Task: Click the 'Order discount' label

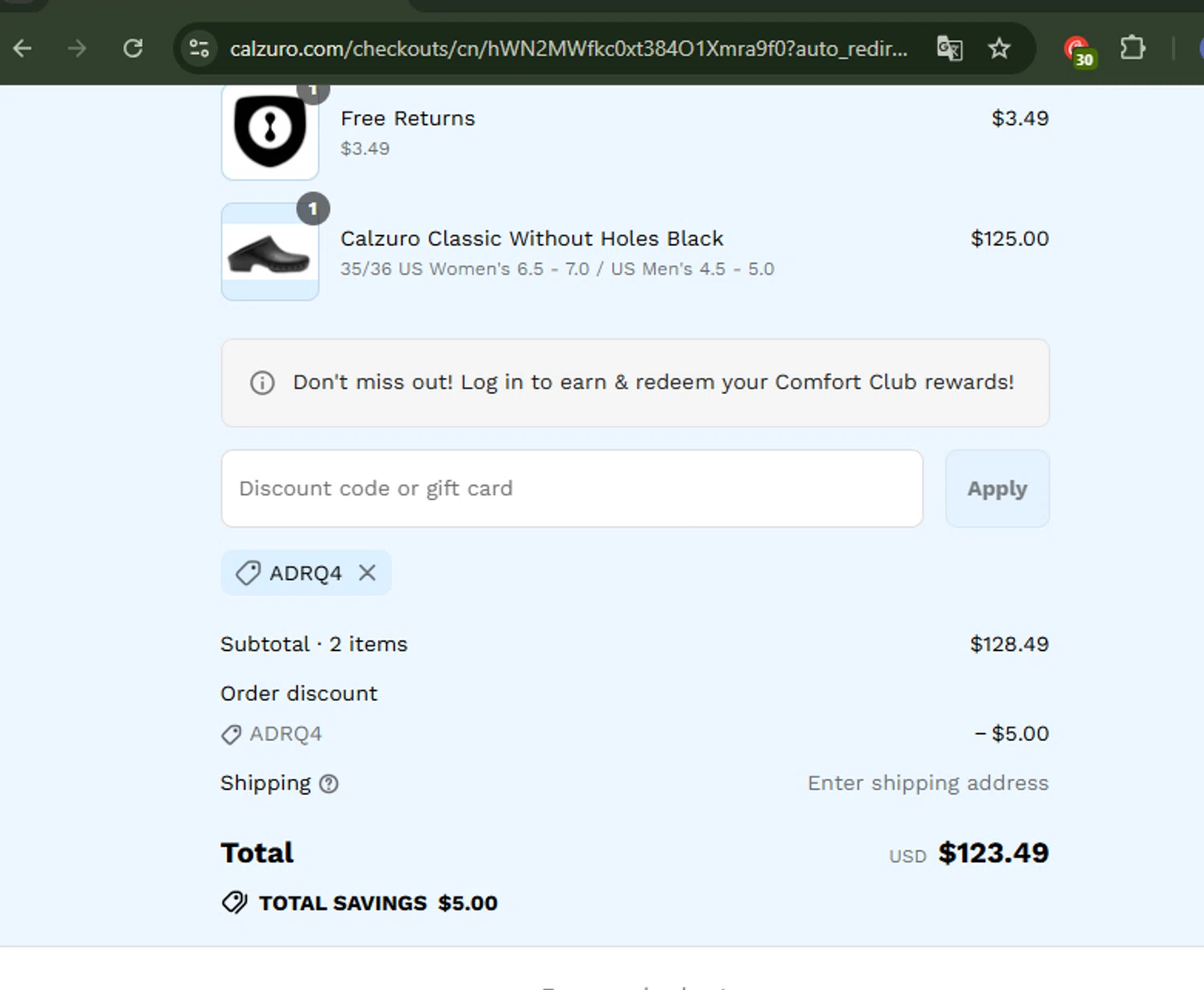Action: [x=299, y=694]
